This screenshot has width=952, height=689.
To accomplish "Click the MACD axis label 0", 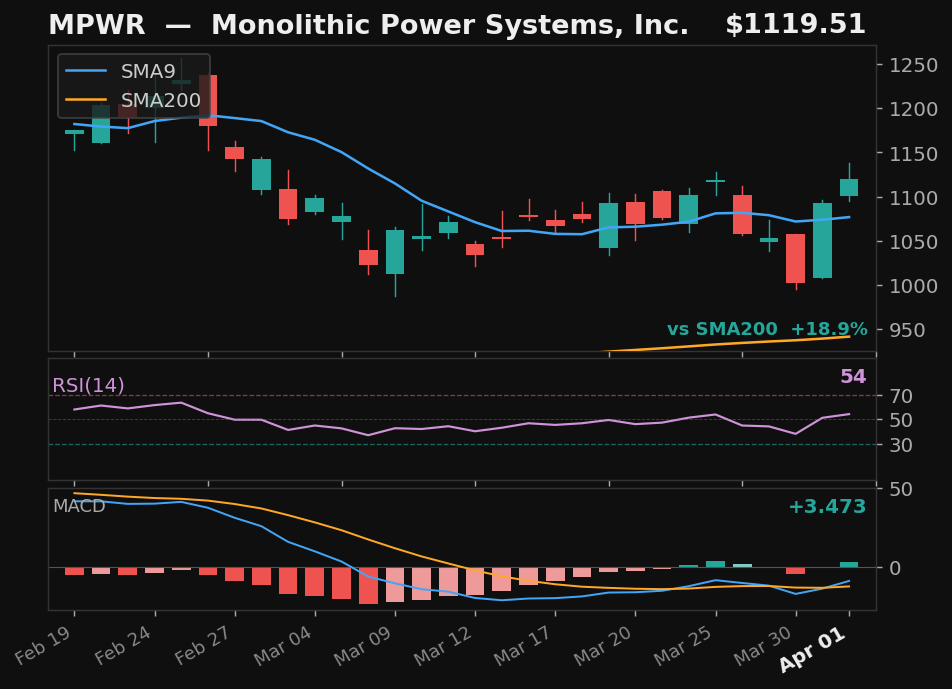I will click(895, 568).
